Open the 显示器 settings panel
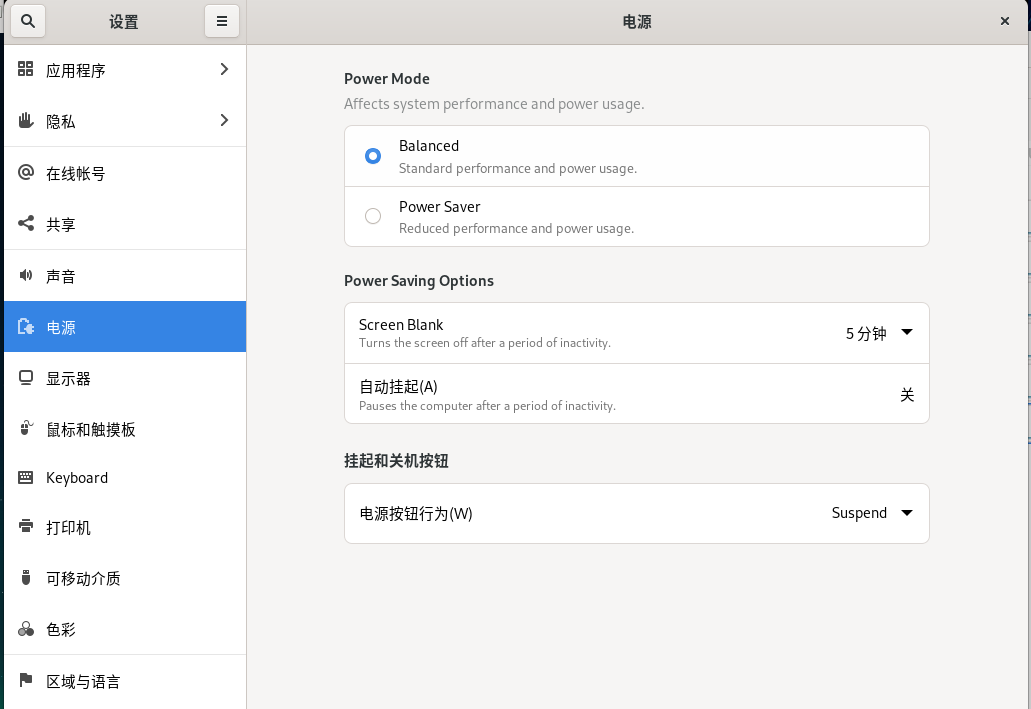This screenshot has width=1031, height=709. point(68,379)
